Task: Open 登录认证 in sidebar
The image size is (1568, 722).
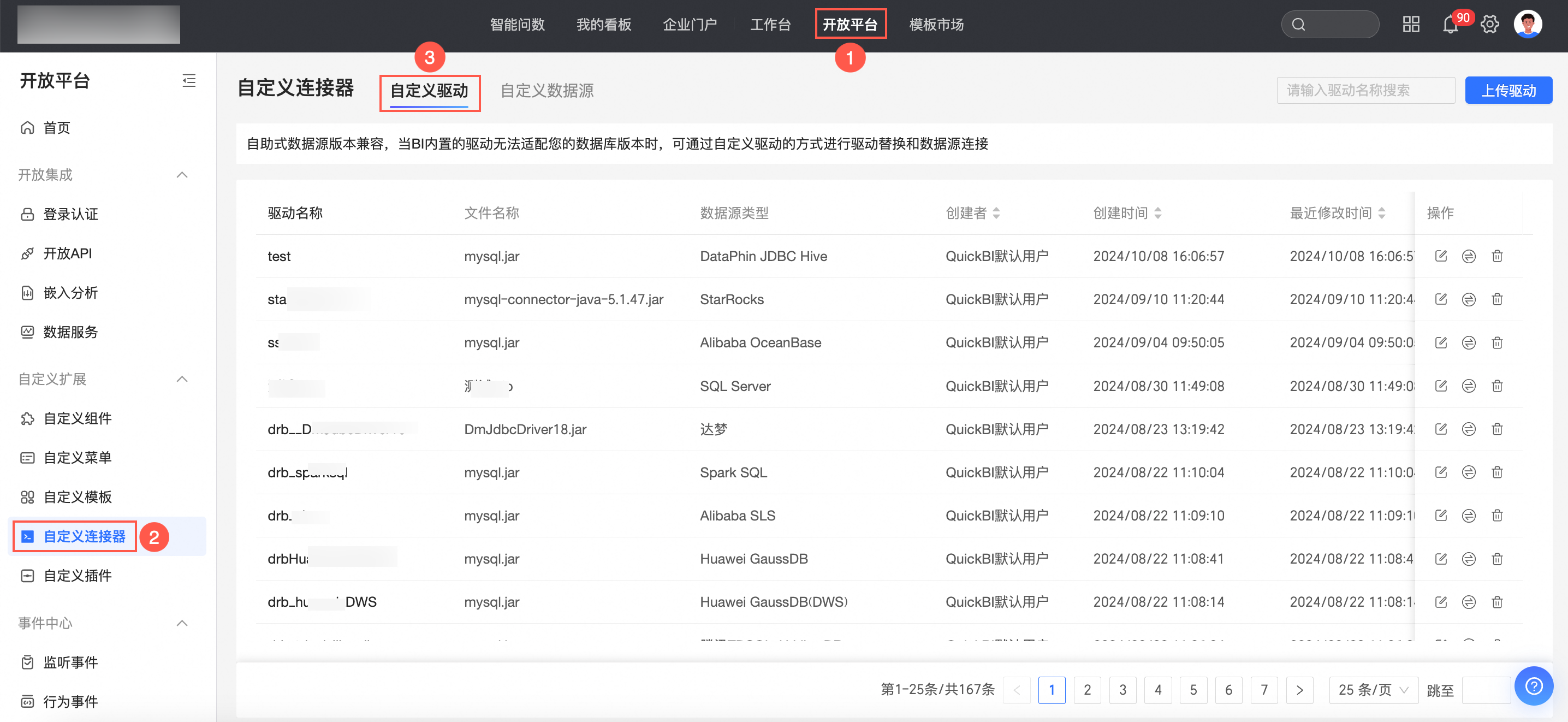Action: [x=60, y=214]
